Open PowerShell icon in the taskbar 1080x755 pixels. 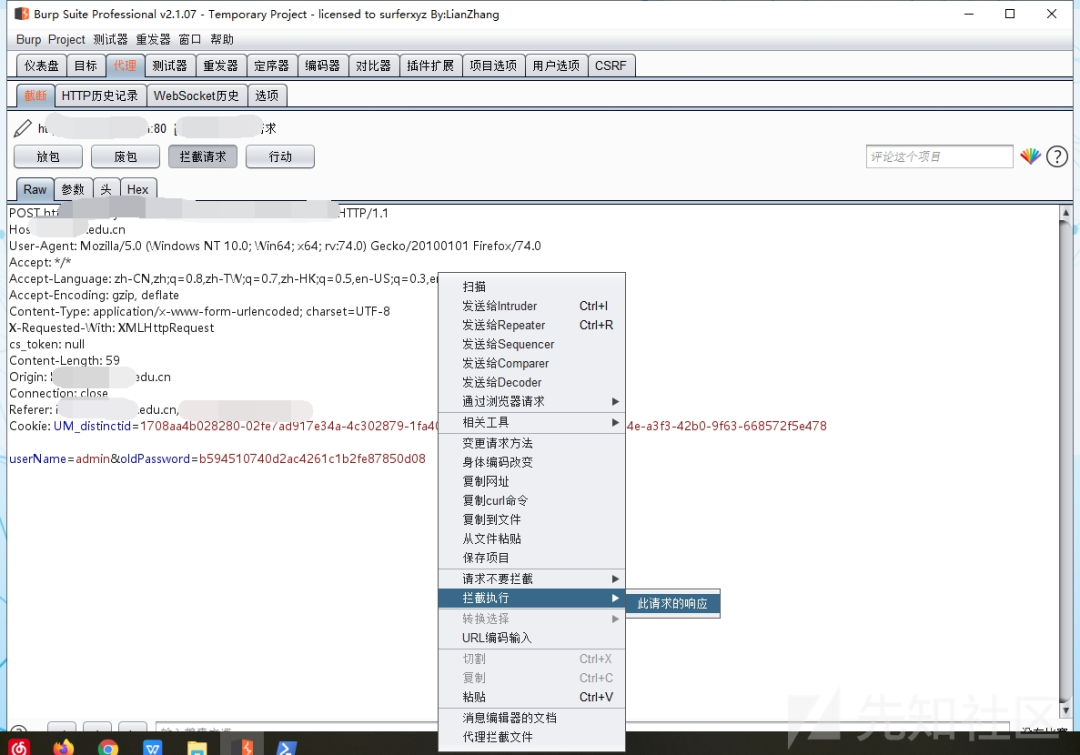click(x=286, y=747)
